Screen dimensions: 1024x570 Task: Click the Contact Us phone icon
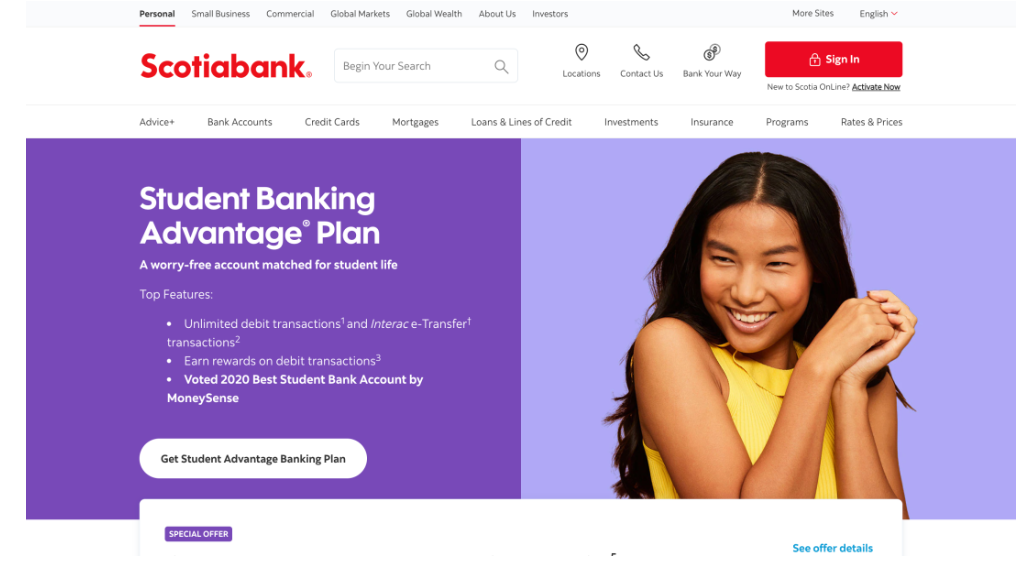(x=641, y=52)
